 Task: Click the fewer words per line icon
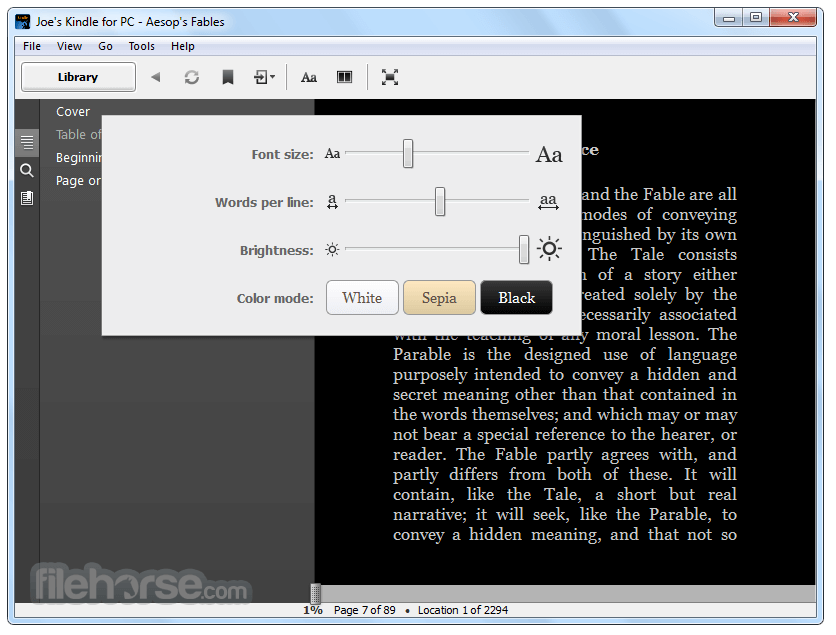tap(332, 202)
